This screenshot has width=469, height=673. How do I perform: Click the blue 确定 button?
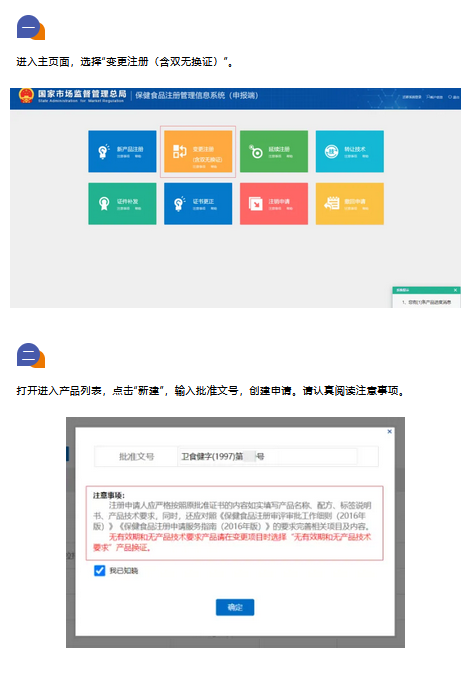235,607
